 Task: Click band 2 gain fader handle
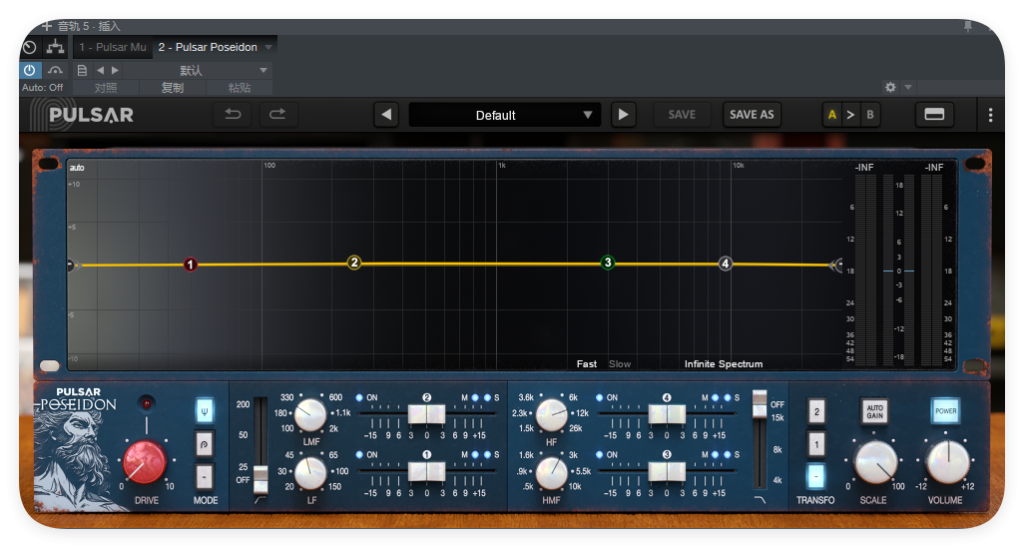(x=426, y=414)
